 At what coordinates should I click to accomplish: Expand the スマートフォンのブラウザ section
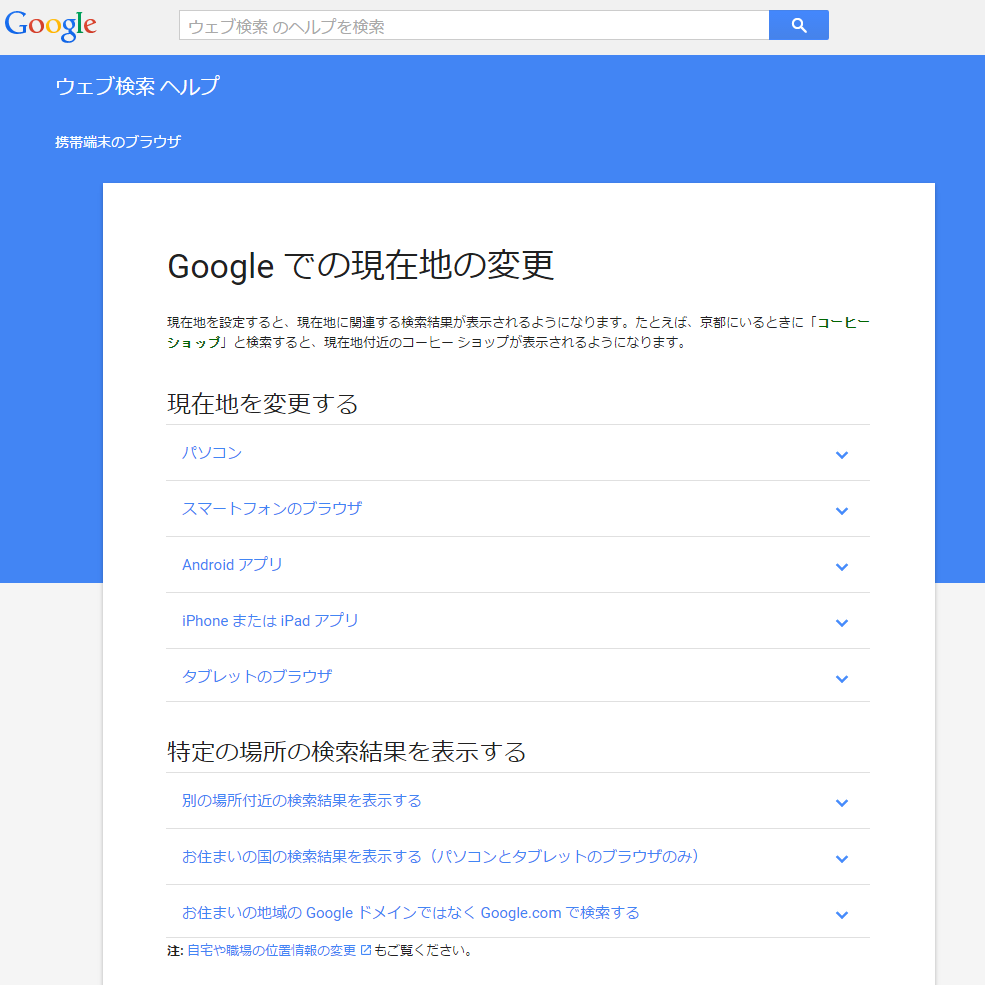[x=518, y=509]
